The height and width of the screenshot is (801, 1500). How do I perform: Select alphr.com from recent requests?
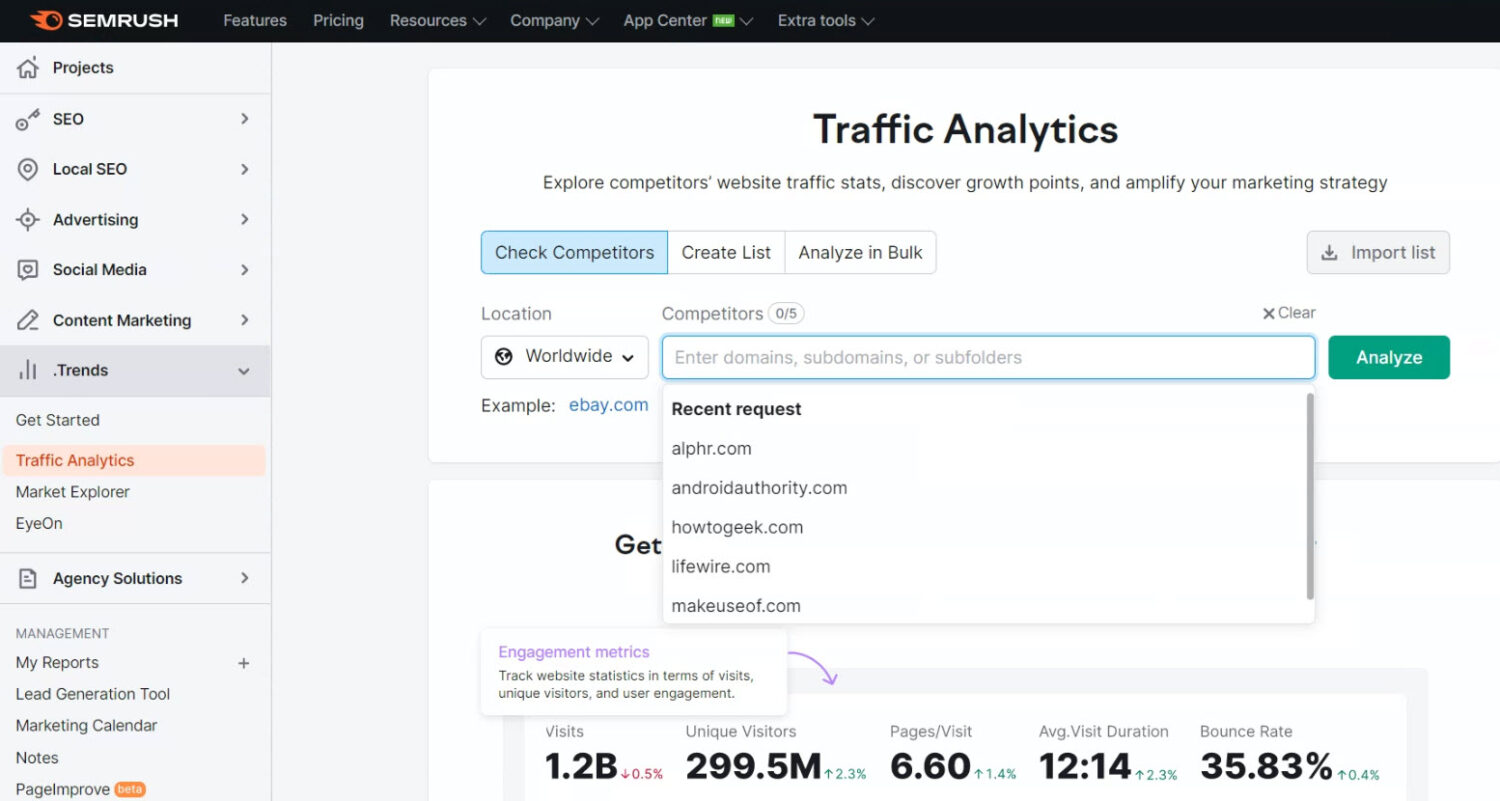click(712, 448)
